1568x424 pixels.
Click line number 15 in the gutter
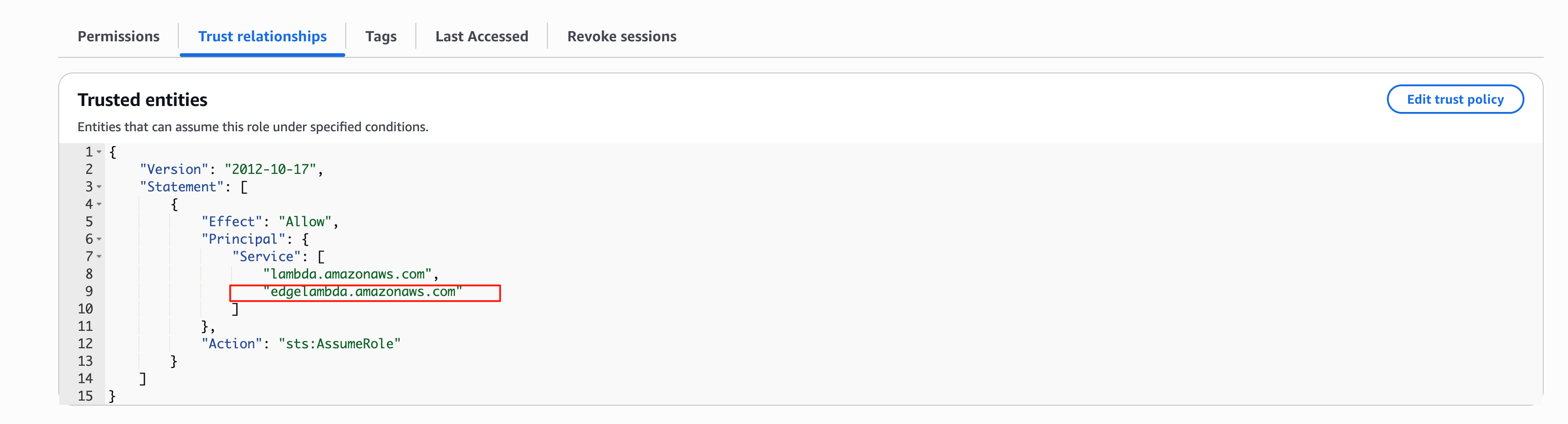coord(85,396)
